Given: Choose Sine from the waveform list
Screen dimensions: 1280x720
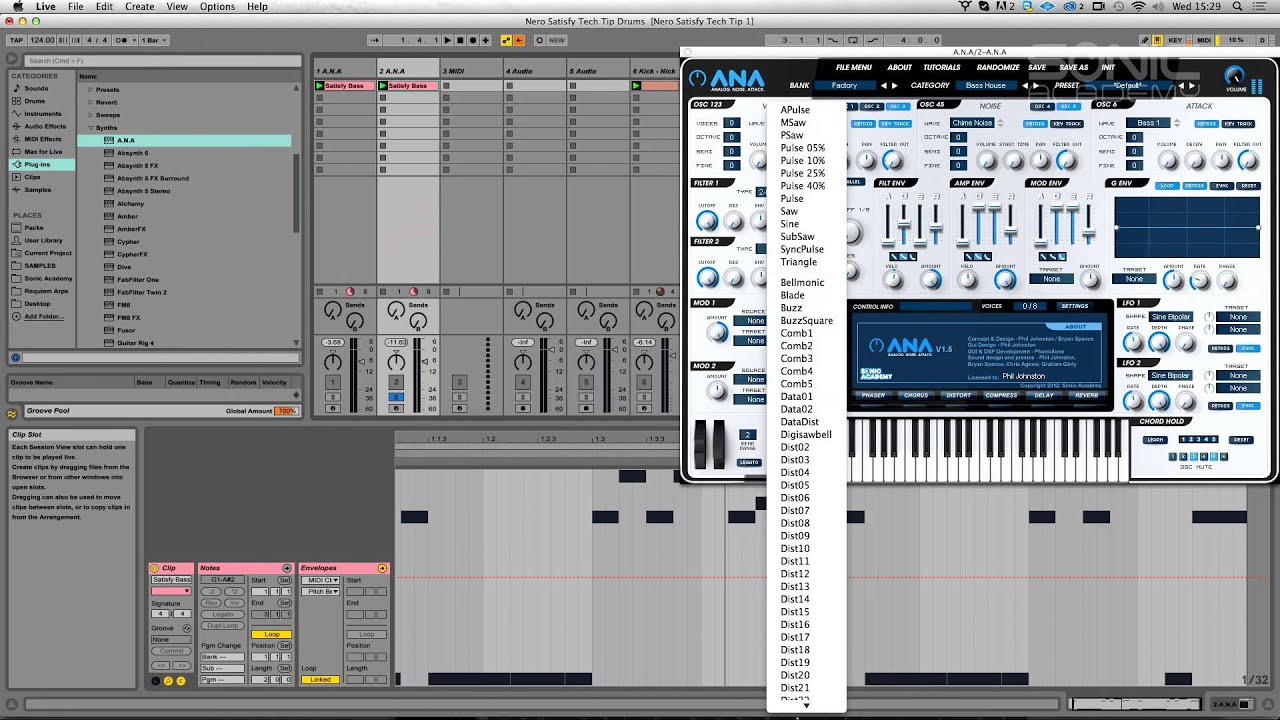Looking at the screenshot, I should click(x=790, y=224).
